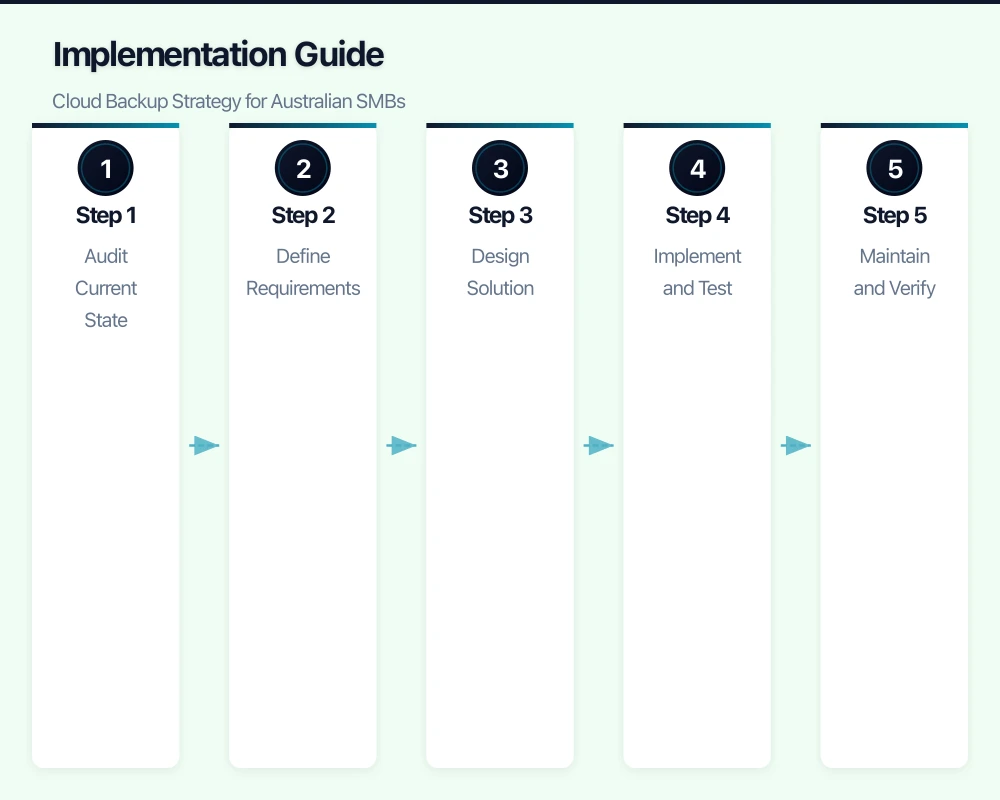Click the 'Audit Current State' description text
The height and width of the screenshot is (800, 1000).
[x=106, y=288]
